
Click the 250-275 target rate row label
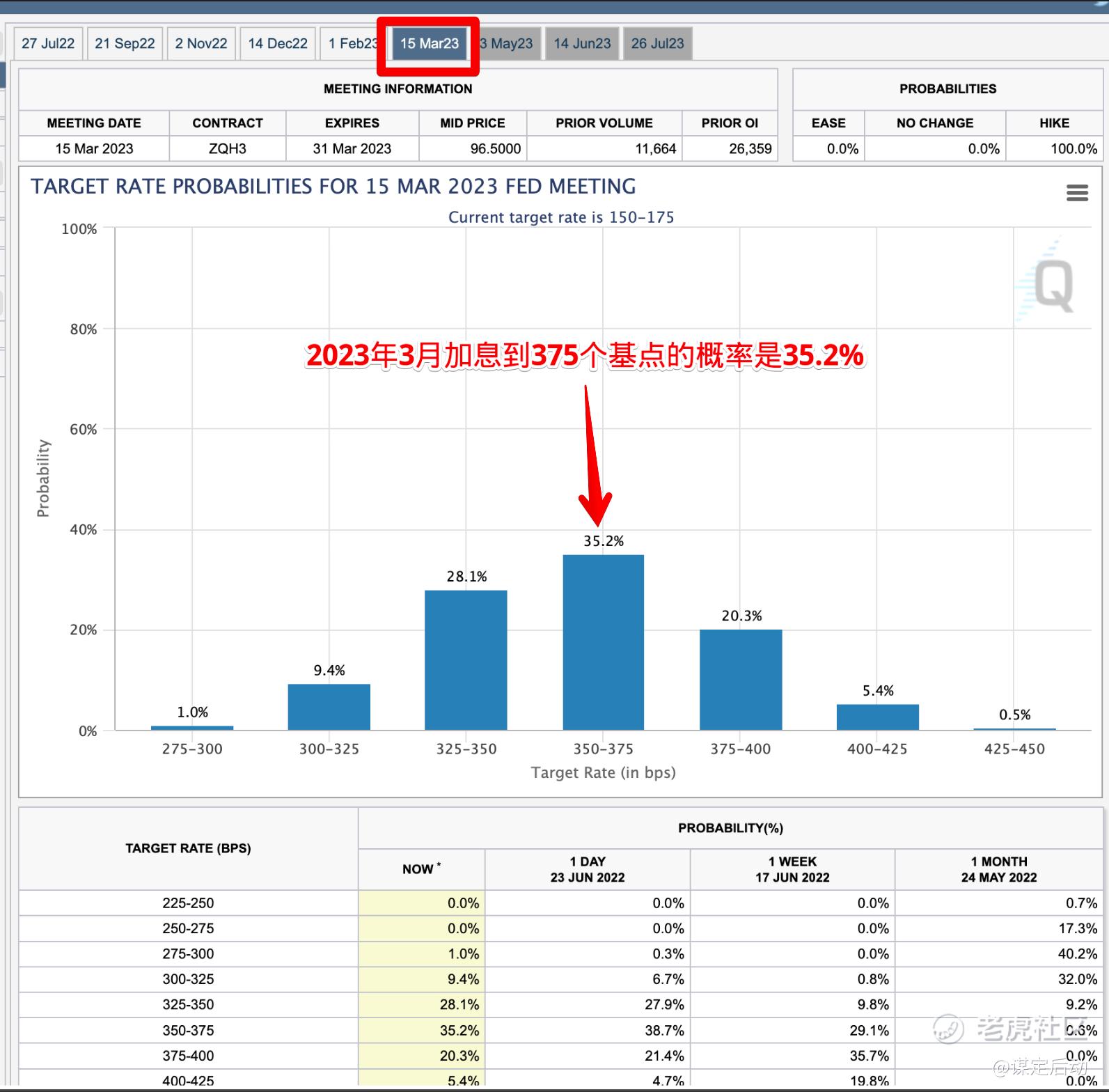[x=188, y=928]
